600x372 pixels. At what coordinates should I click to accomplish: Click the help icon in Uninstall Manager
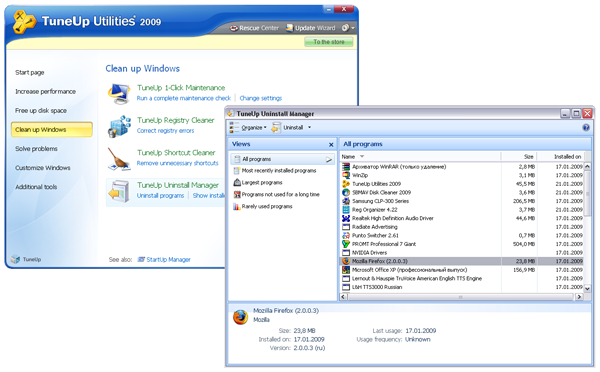pos(586,127)
